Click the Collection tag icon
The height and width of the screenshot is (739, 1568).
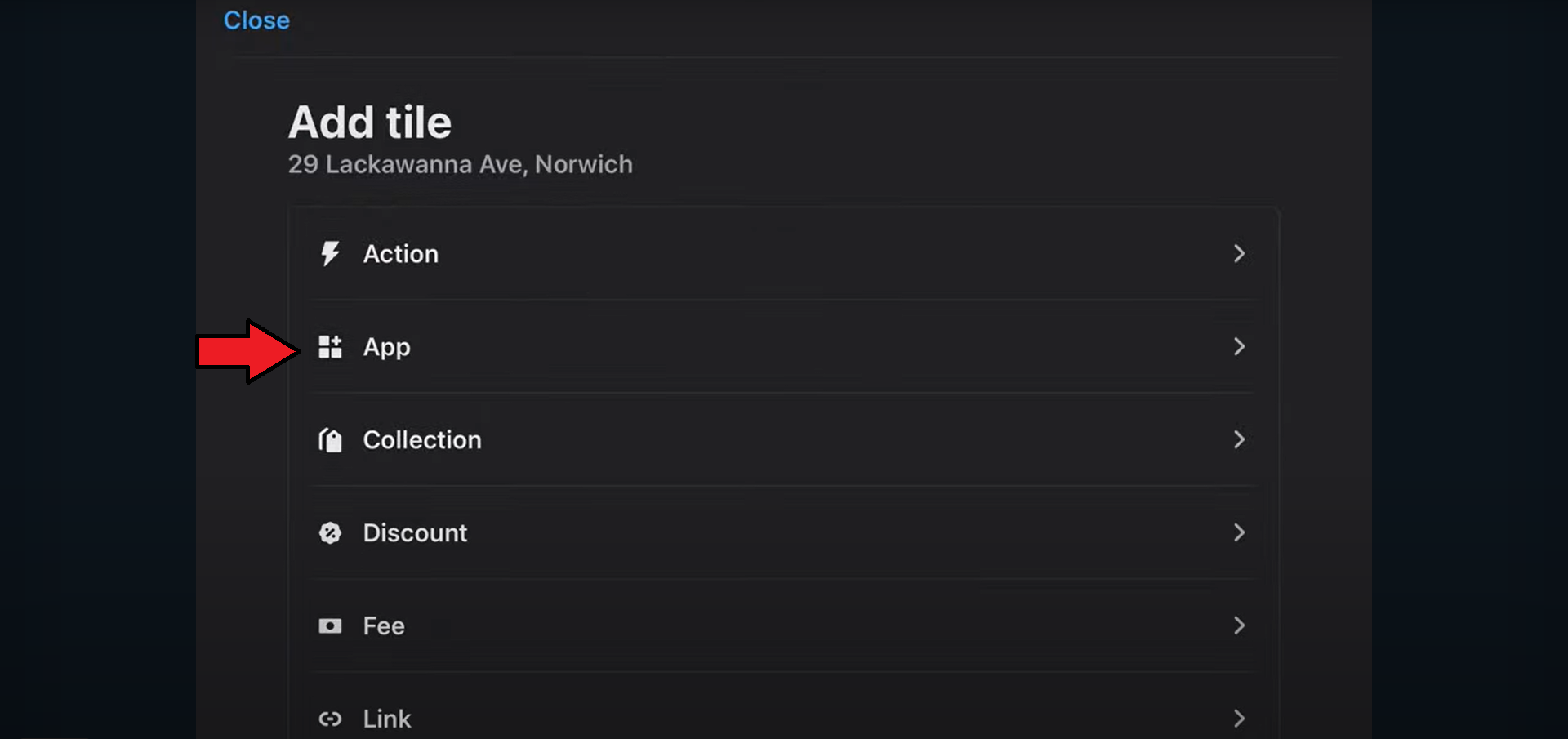tap(330, 440)
